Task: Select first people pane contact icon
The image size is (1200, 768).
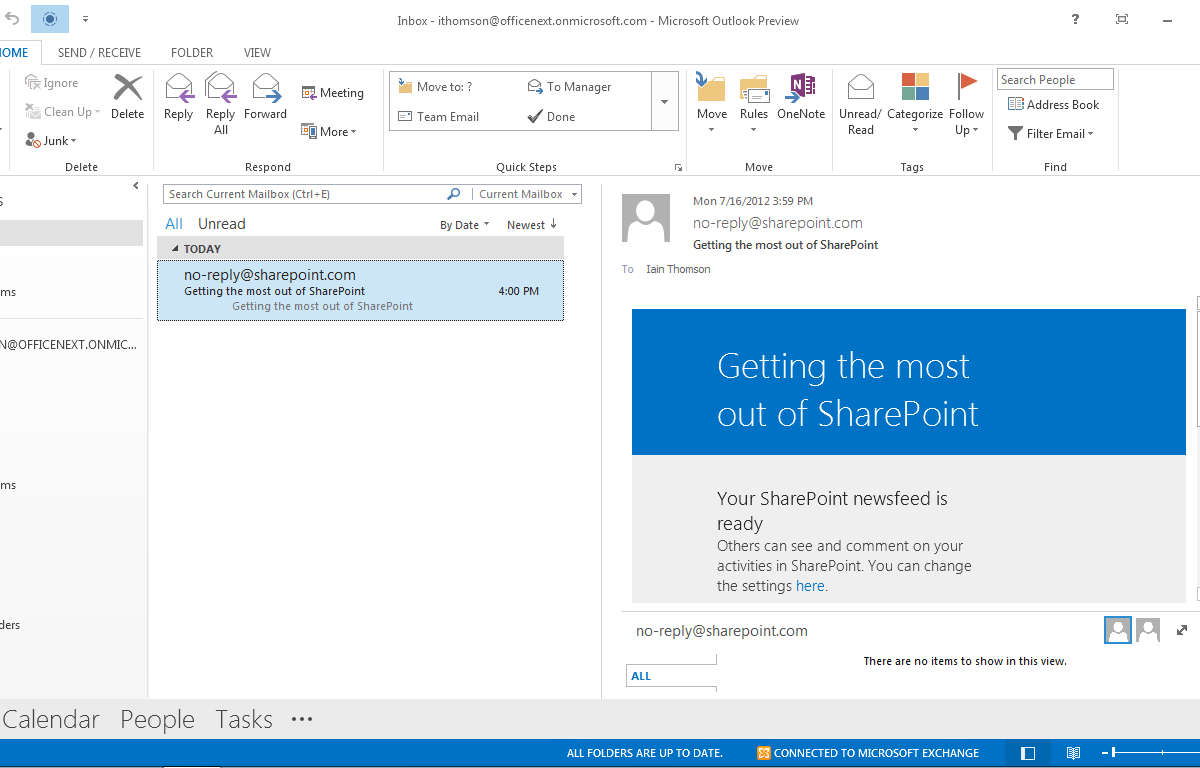Action: click(x=1118, y=630)
